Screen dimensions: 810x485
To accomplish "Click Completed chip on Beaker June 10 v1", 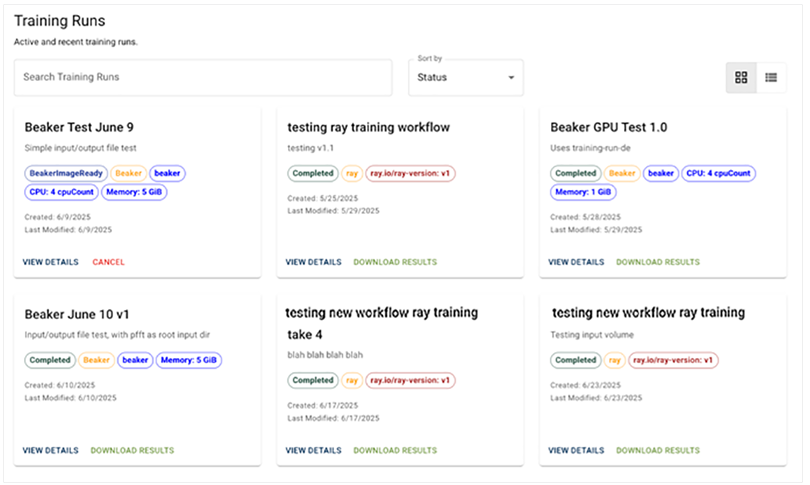I will pos(50,360).
